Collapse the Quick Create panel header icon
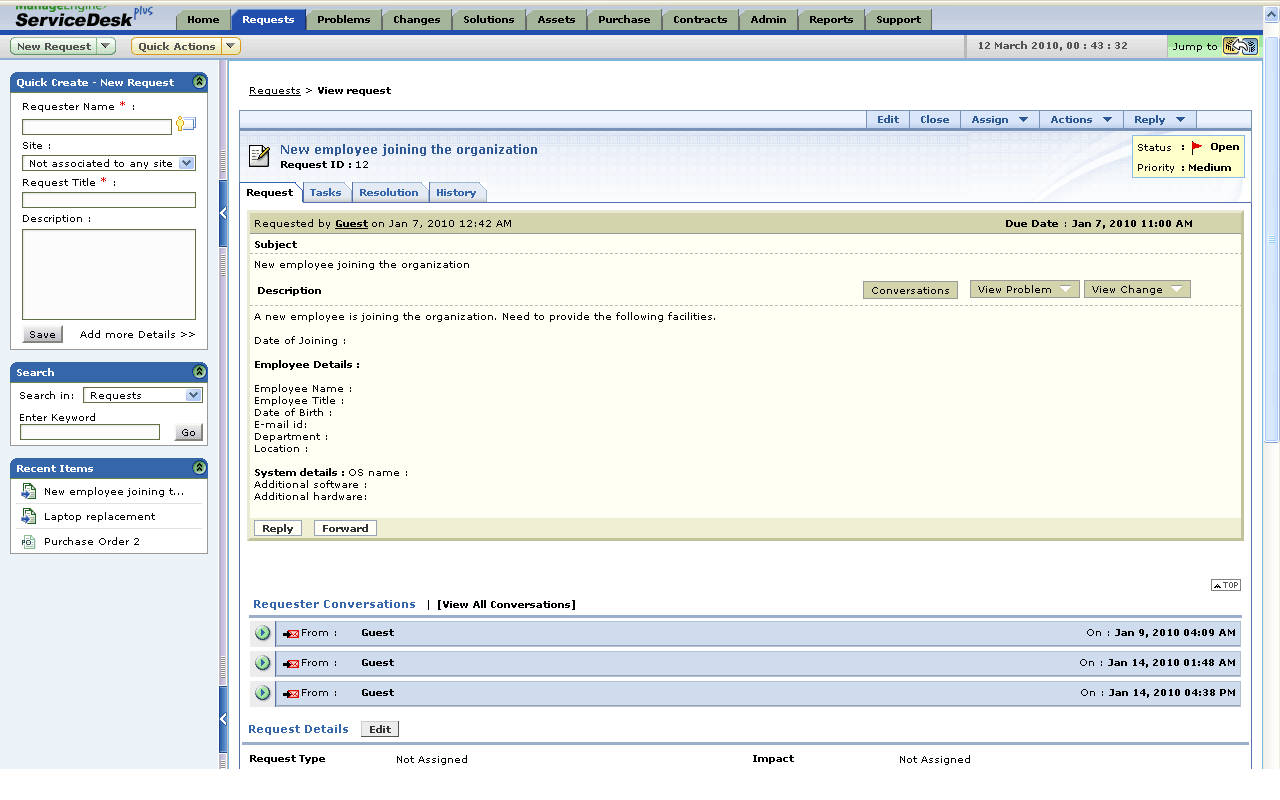The width and height of the screenshot is (1280, 800). click(199, 82)
